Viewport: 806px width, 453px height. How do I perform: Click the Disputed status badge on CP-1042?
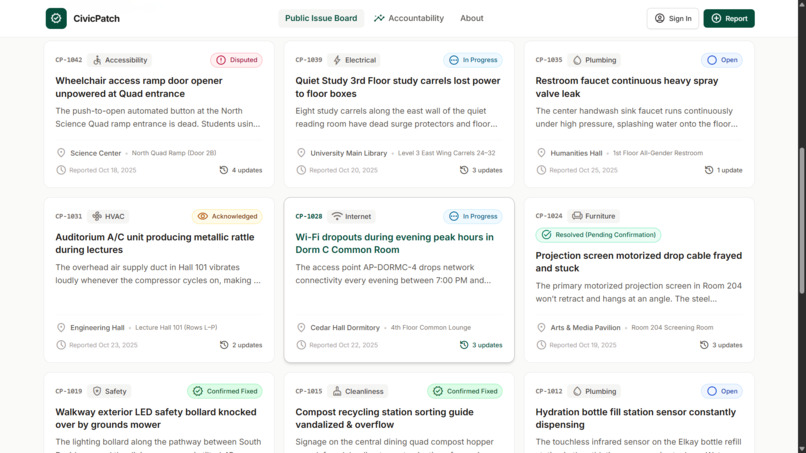click(236, 60)
